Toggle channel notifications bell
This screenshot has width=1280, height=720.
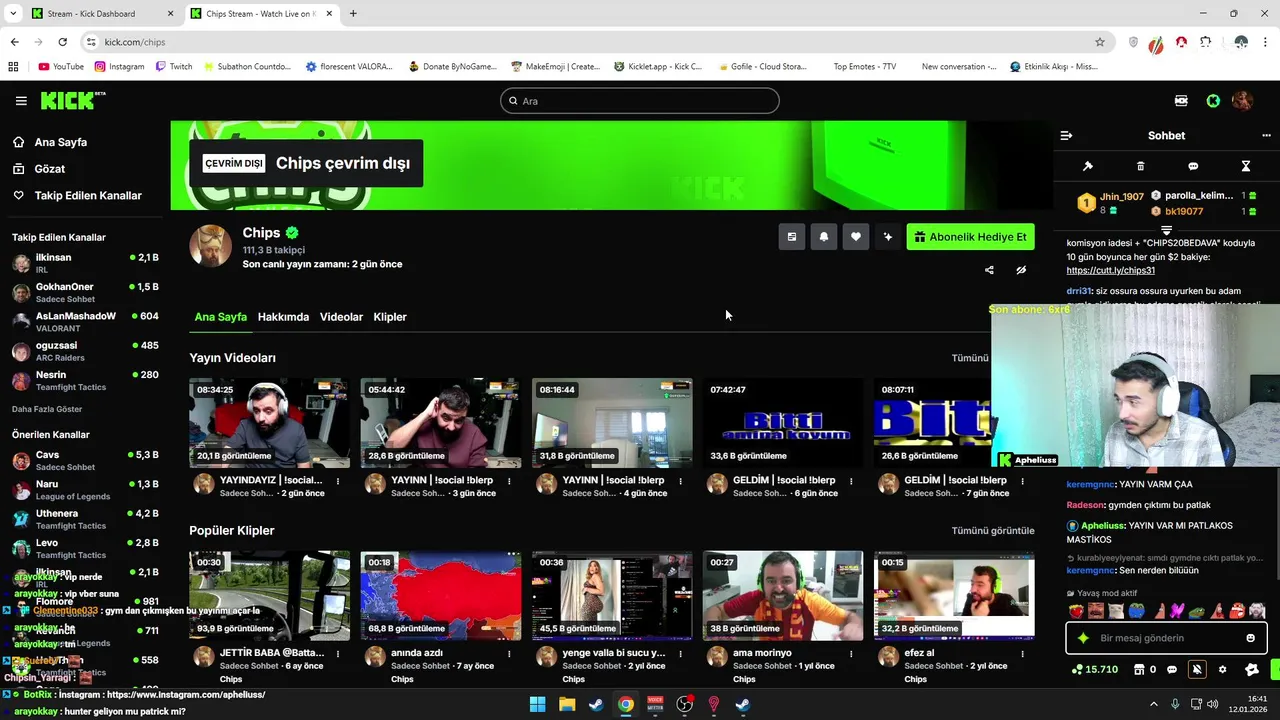(824, 237)
